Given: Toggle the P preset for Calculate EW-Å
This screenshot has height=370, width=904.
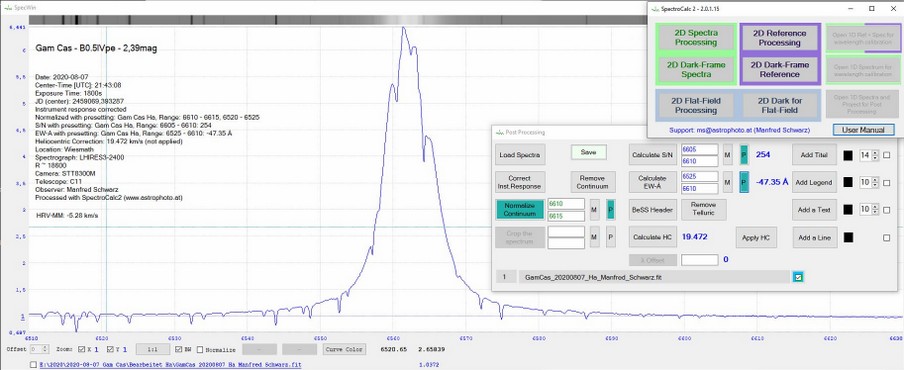Looking at the screenshot, I should [x=744, y=182].
